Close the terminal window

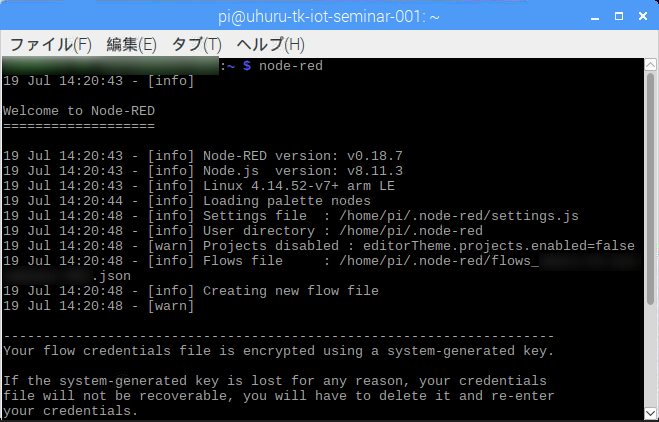[641, 15]
